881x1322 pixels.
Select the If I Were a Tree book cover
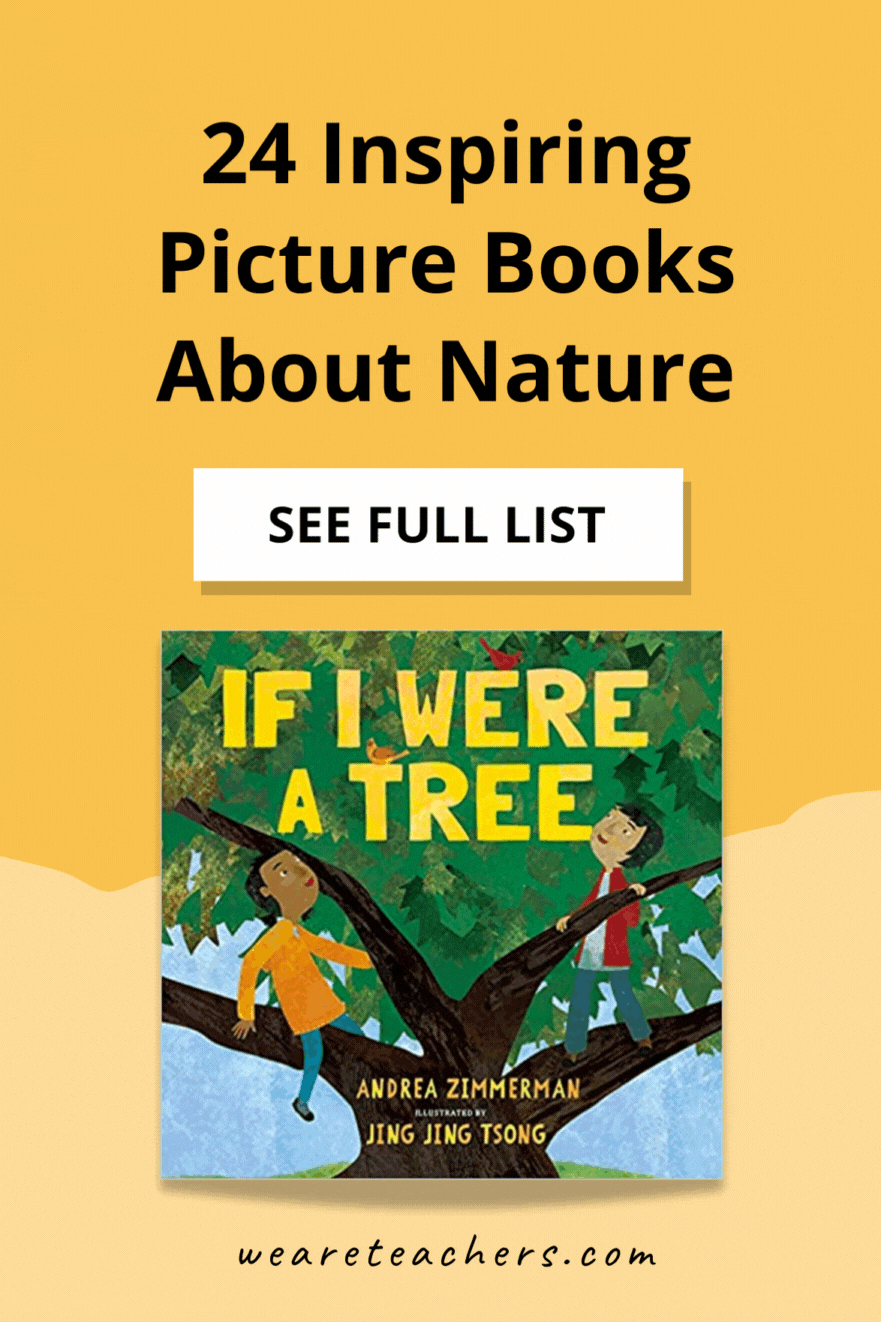441,904
